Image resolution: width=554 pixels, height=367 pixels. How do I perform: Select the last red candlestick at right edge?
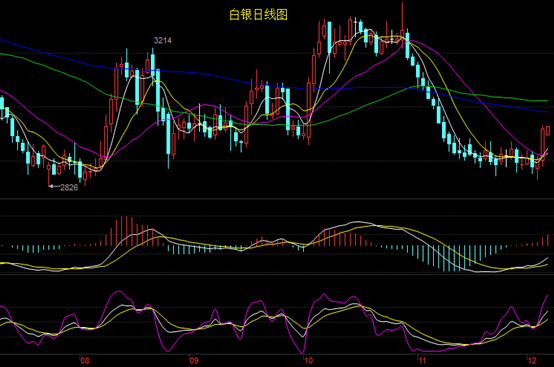coord(548,131)
